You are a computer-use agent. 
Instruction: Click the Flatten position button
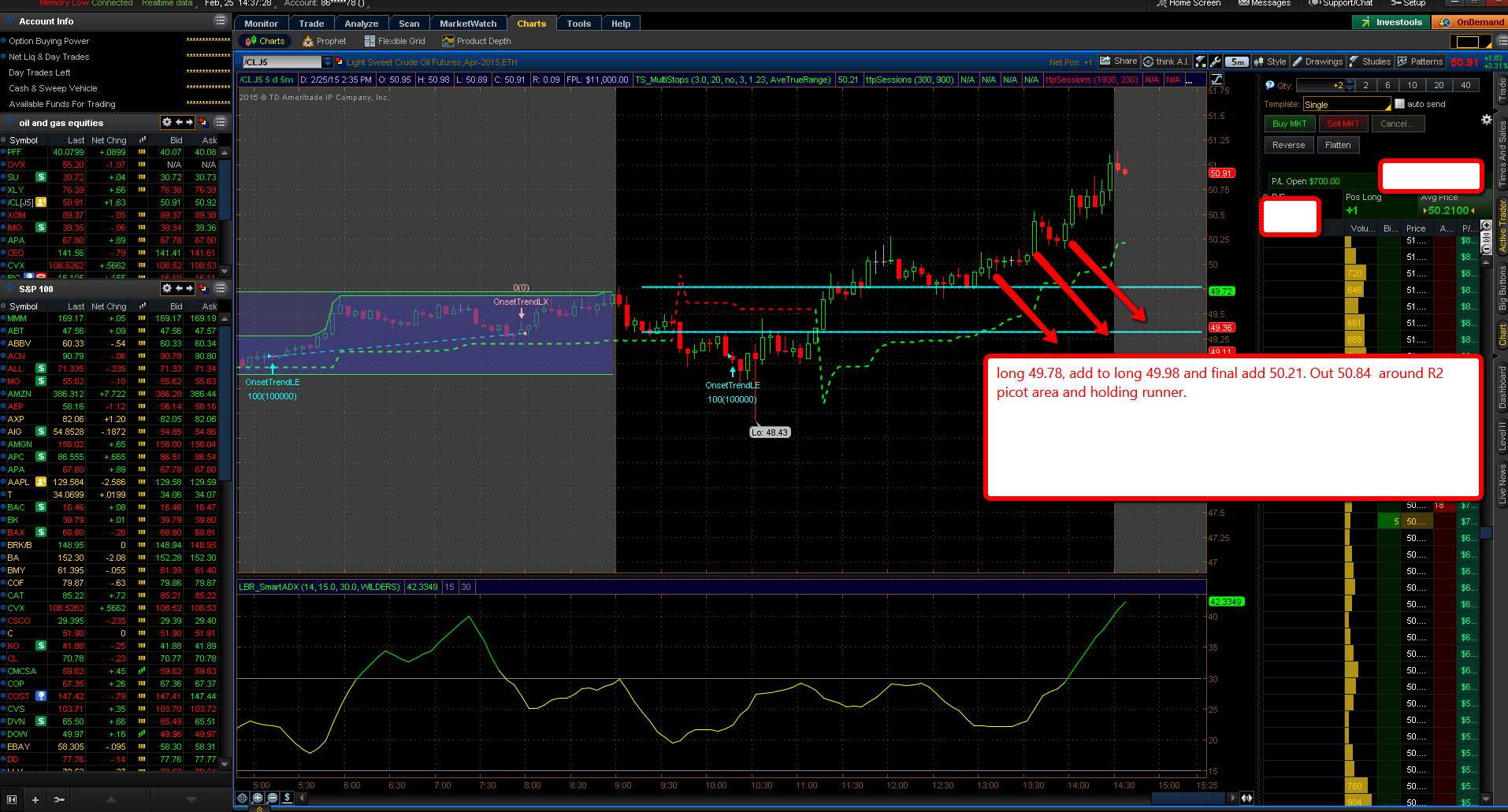1338,145
